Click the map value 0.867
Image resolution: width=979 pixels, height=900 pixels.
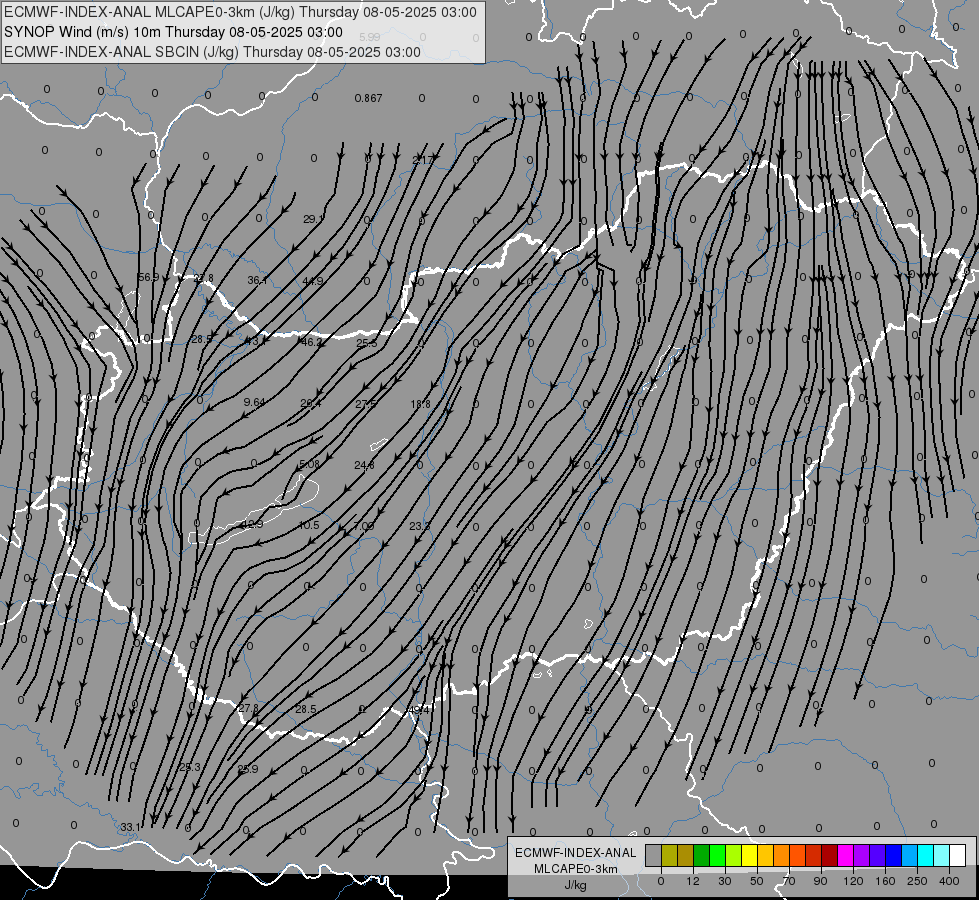click(368, 98)
